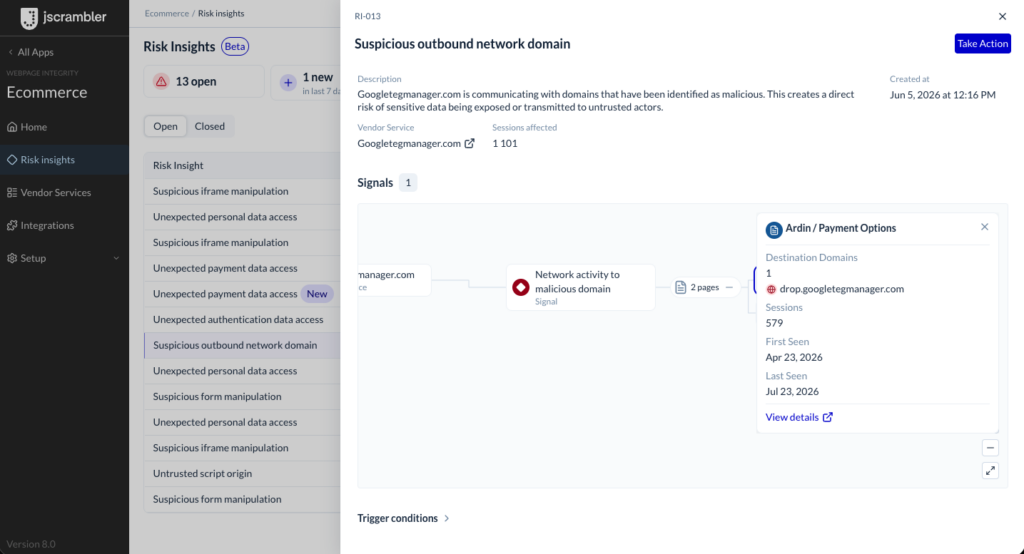
Task: Click the Ardin / Payment Options page icon
Action: [774, 230]
